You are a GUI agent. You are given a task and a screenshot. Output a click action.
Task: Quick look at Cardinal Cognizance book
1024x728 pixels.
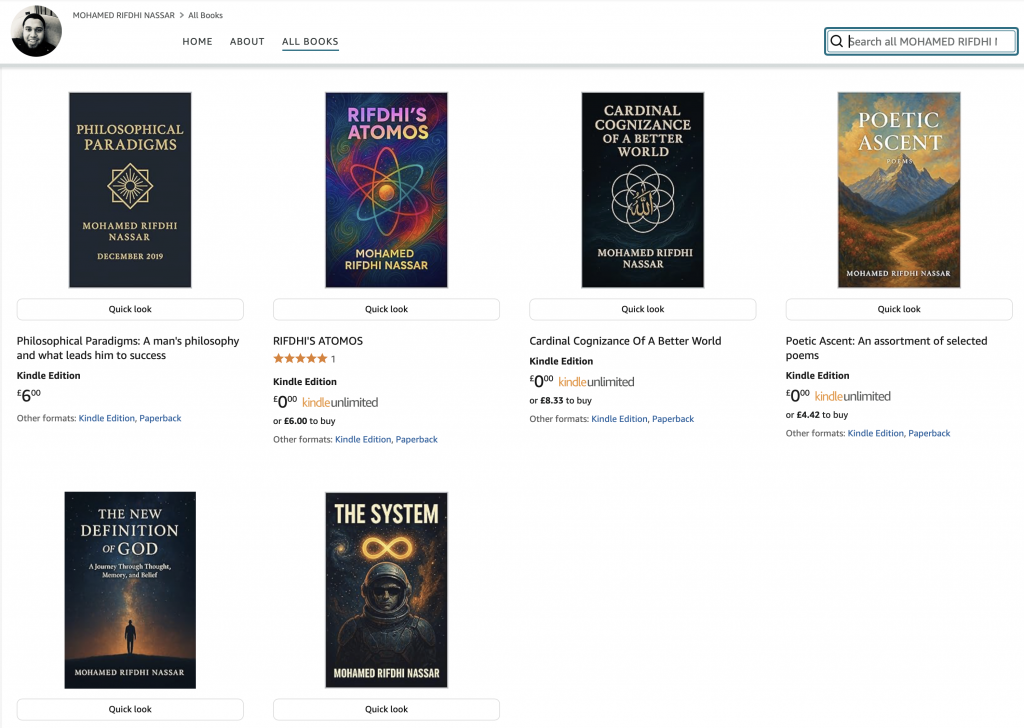coord(643,309)
